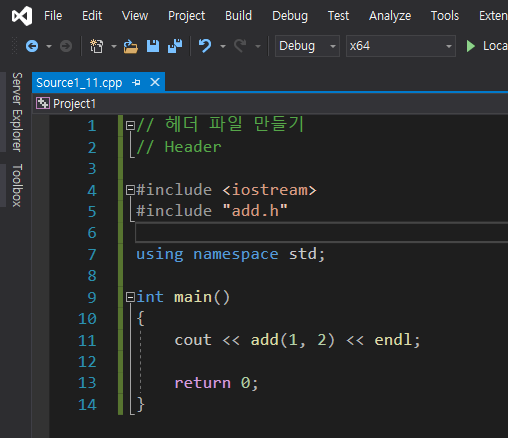Pin the Source1_11.cpp tab
This screenshot has height=438, width=508.
pyautogui.click(x=136, y=83)
